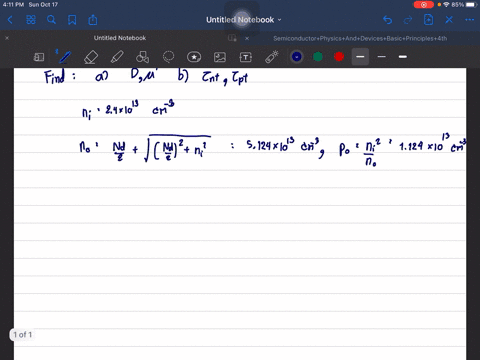Go back with the left chevron

click(10, 20)
